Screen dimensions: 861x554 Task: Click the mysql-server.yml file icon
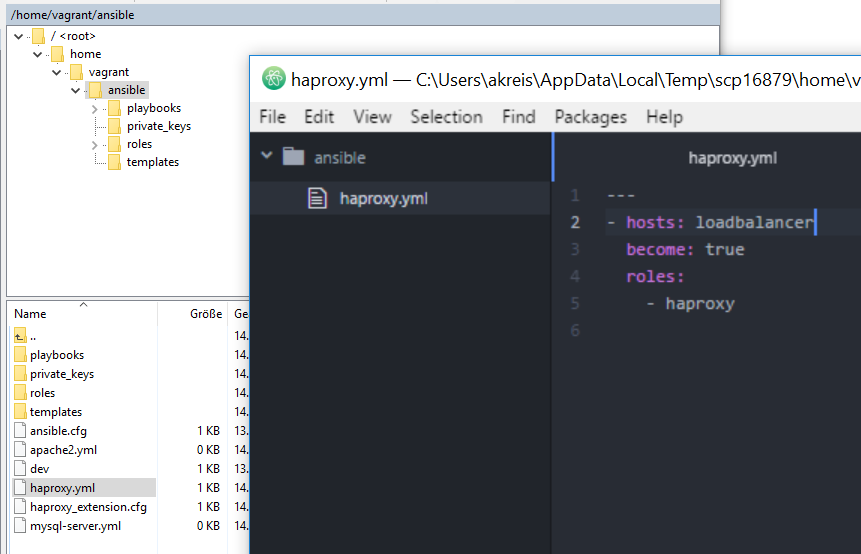[21, 526]
